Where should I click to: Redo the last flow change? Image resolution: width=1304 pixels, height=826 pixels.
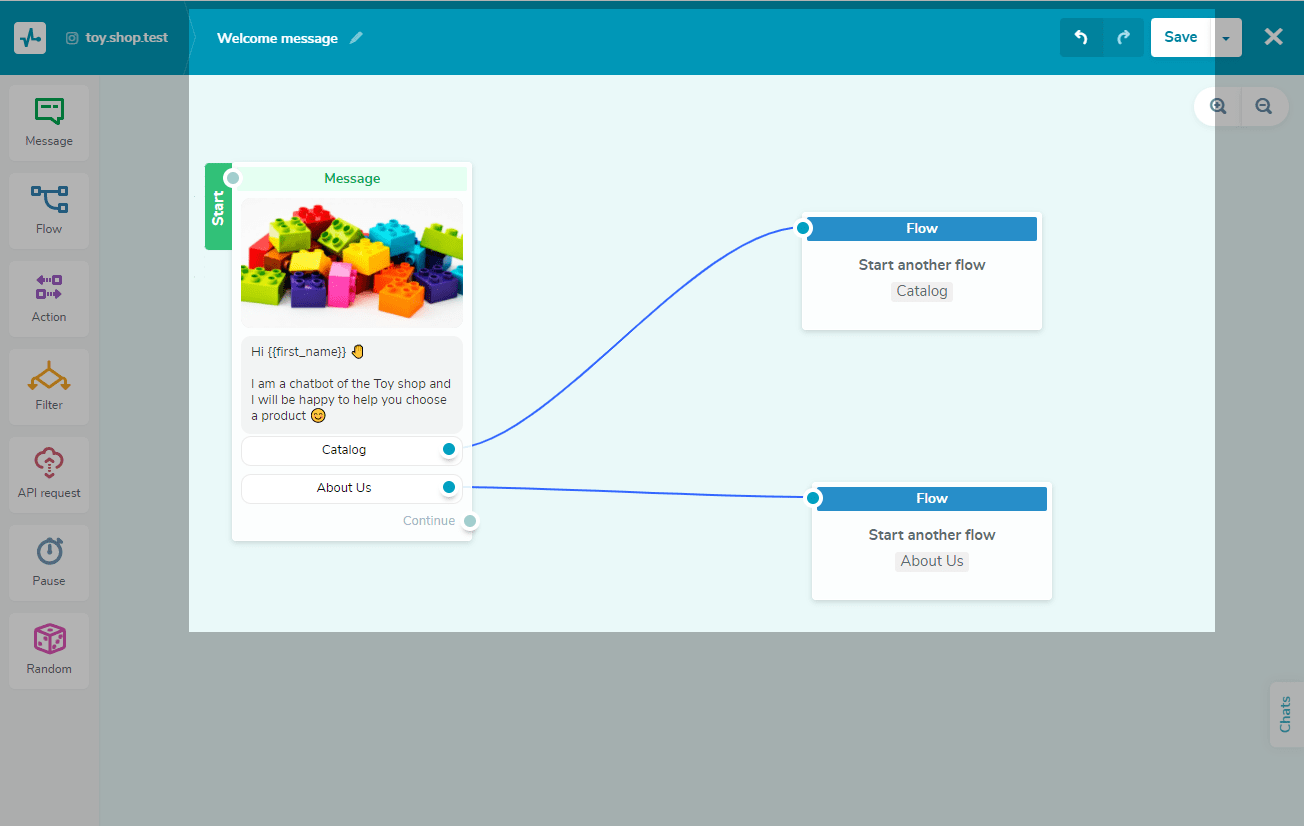pos(1122,37)
